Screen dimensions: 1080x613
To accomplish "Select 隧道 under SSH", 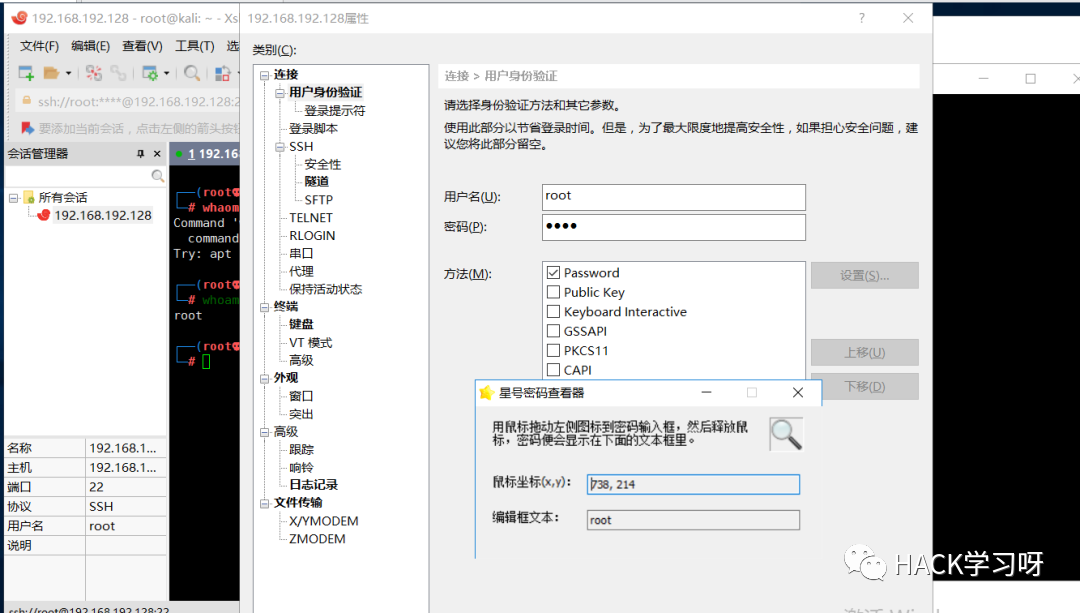I will (x=317, y=182).
